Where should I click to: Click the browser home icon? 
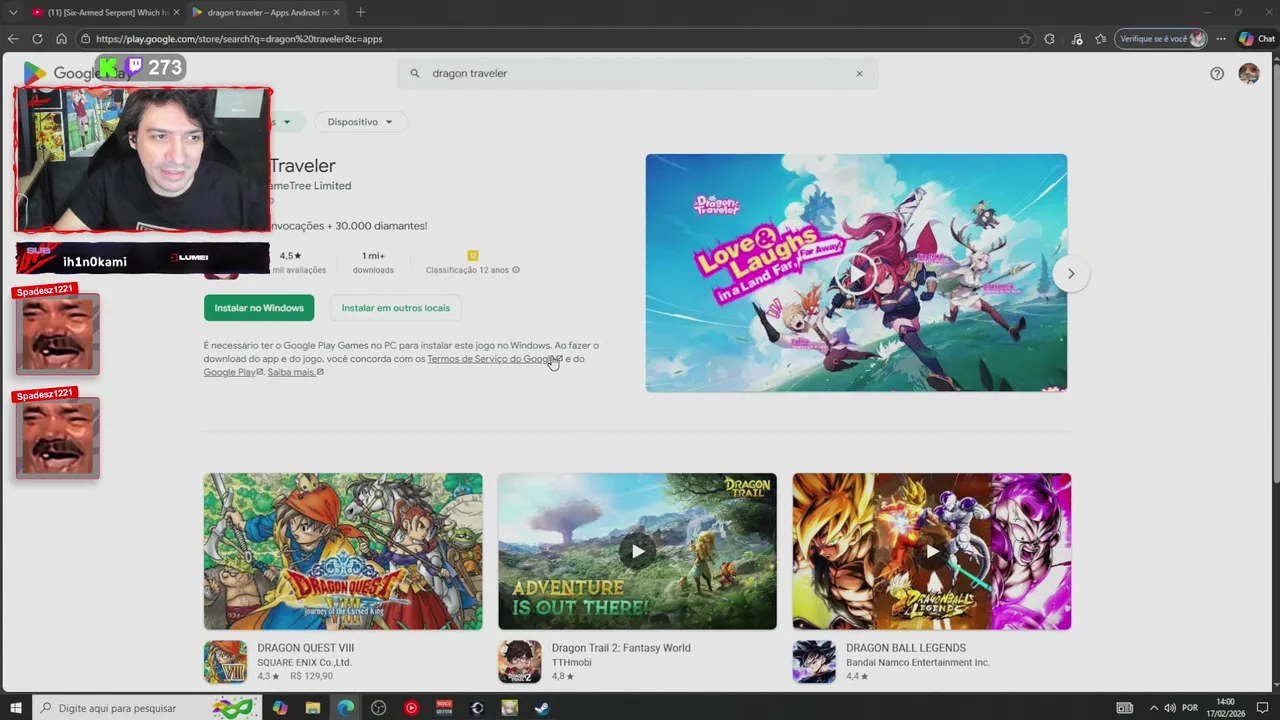pos(61,39)
